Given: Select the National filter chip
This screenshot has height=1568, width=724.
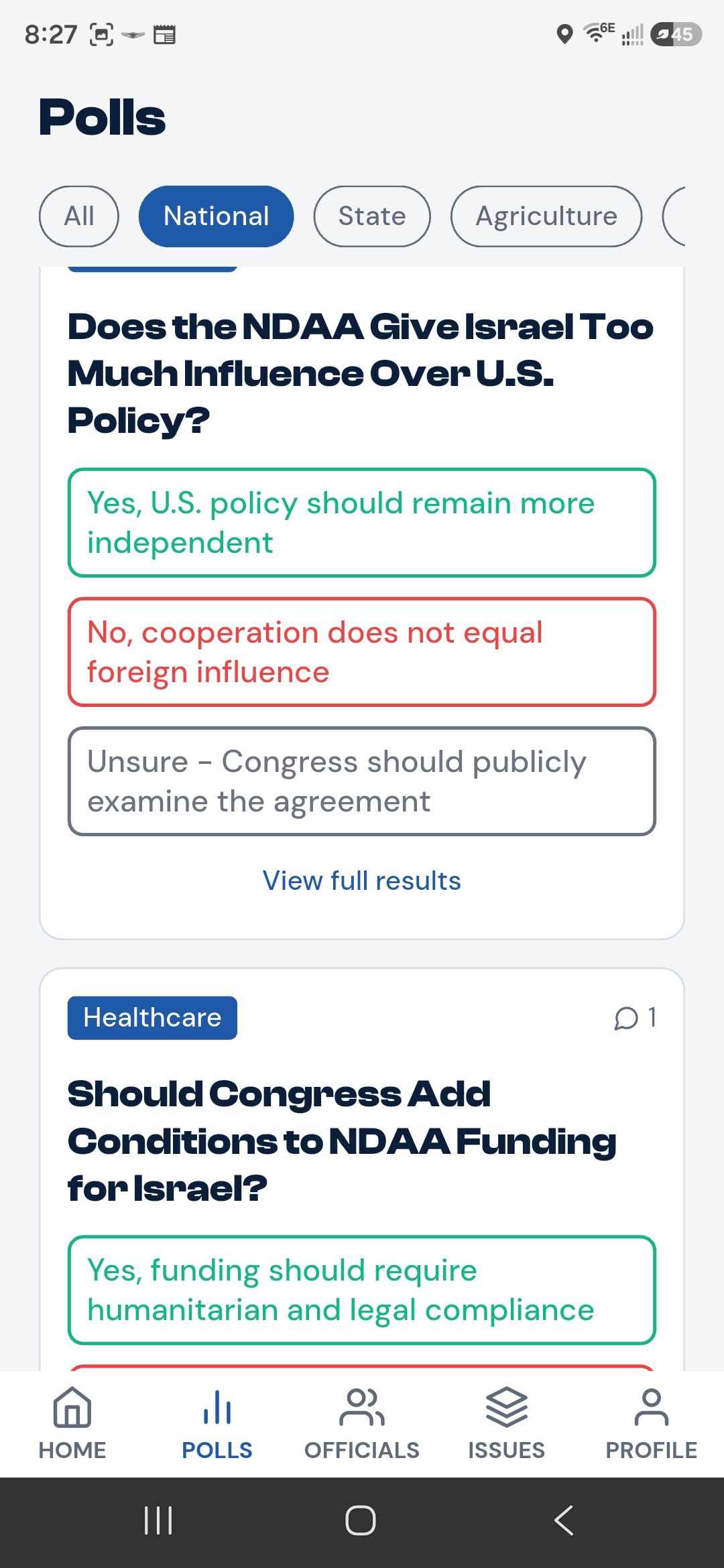Looking at the screenshot, I should tap(217, 216).
